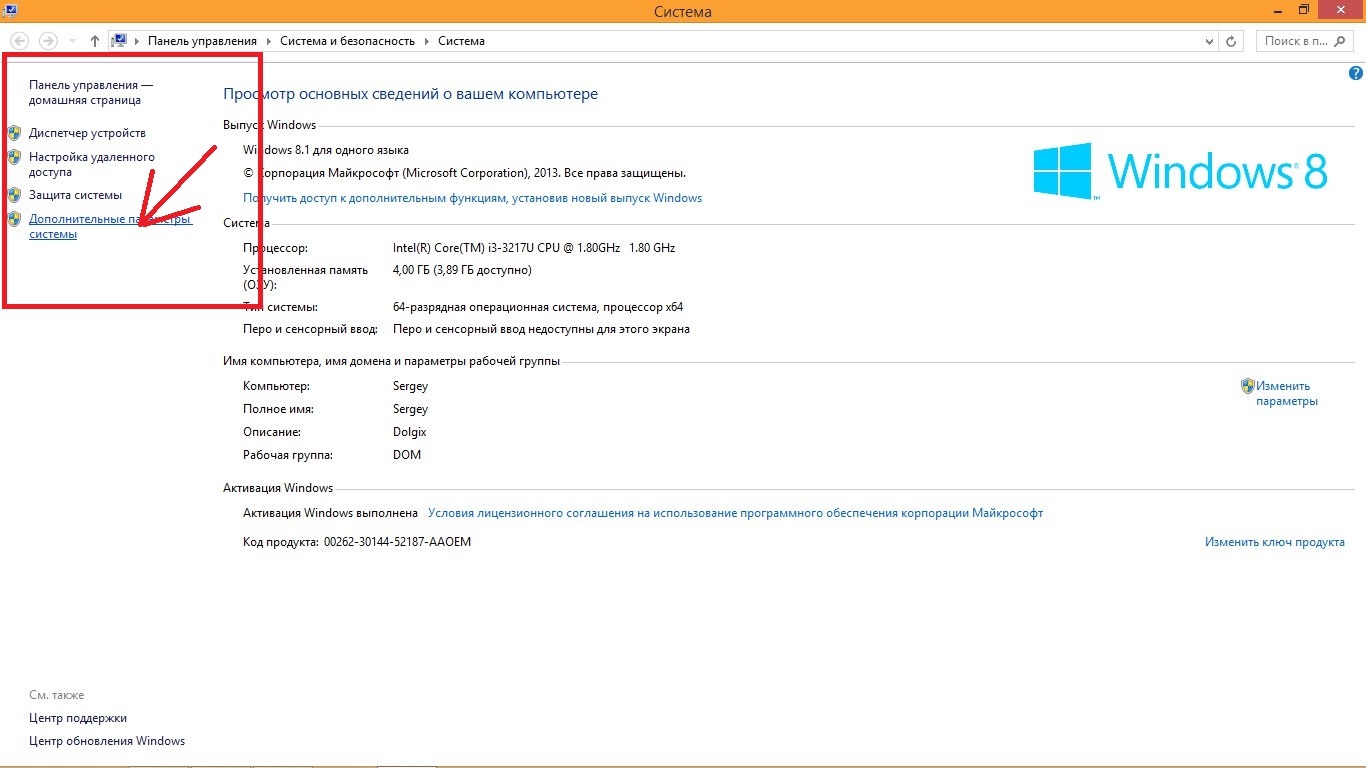This screenshot has width=1366, height=768.
Task: Click the Windows 8 logo image
Action: (x=1180, y=170)
